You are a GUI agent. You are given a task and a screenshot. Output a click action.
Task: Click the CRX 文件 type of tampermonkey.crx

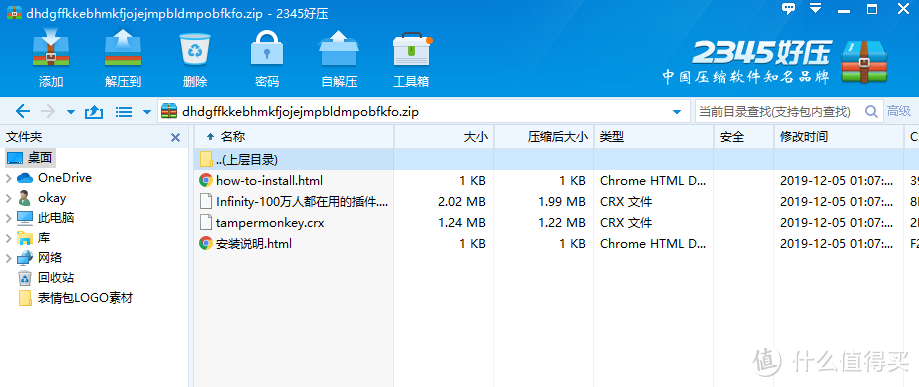(x=626, y=223)
